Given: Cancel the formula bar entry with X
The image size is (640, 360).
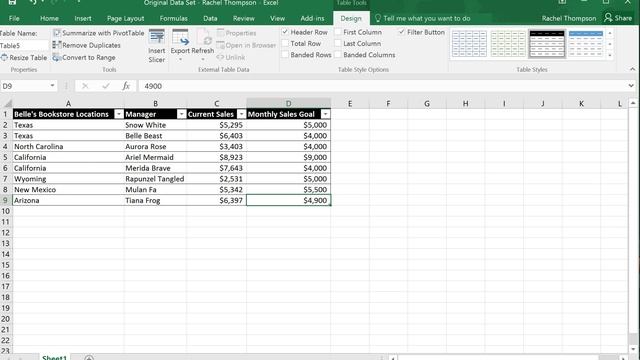Looking at the screenshot, I should click(85, 86).
